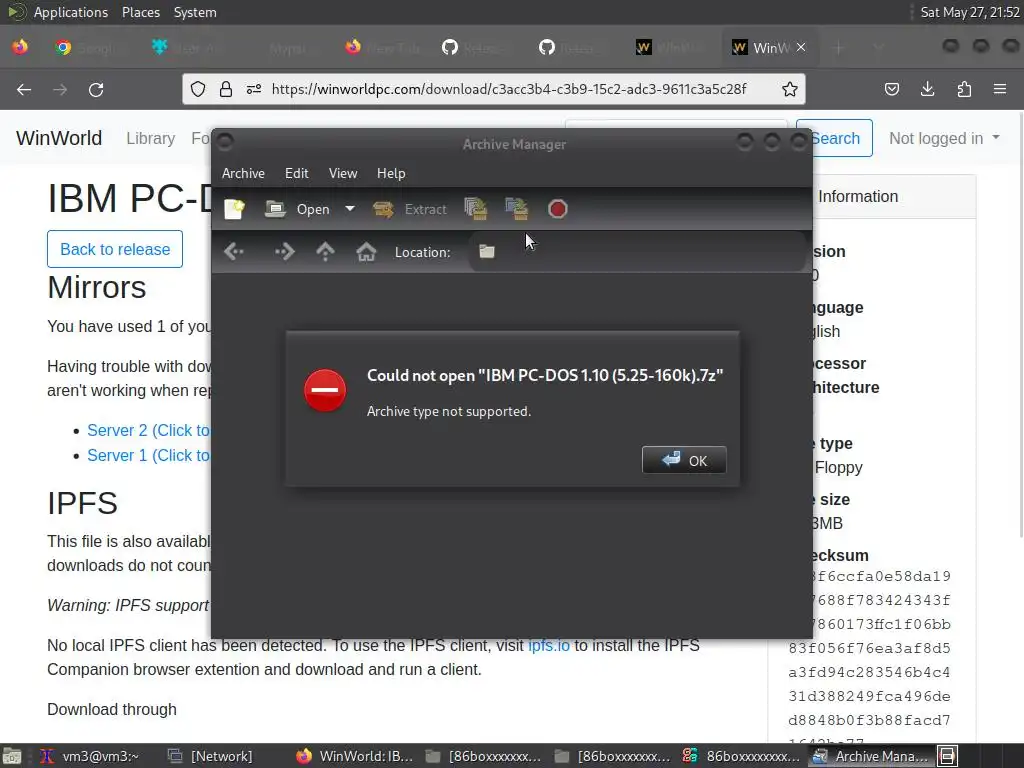Open the Applications menu in top panel

71,12
